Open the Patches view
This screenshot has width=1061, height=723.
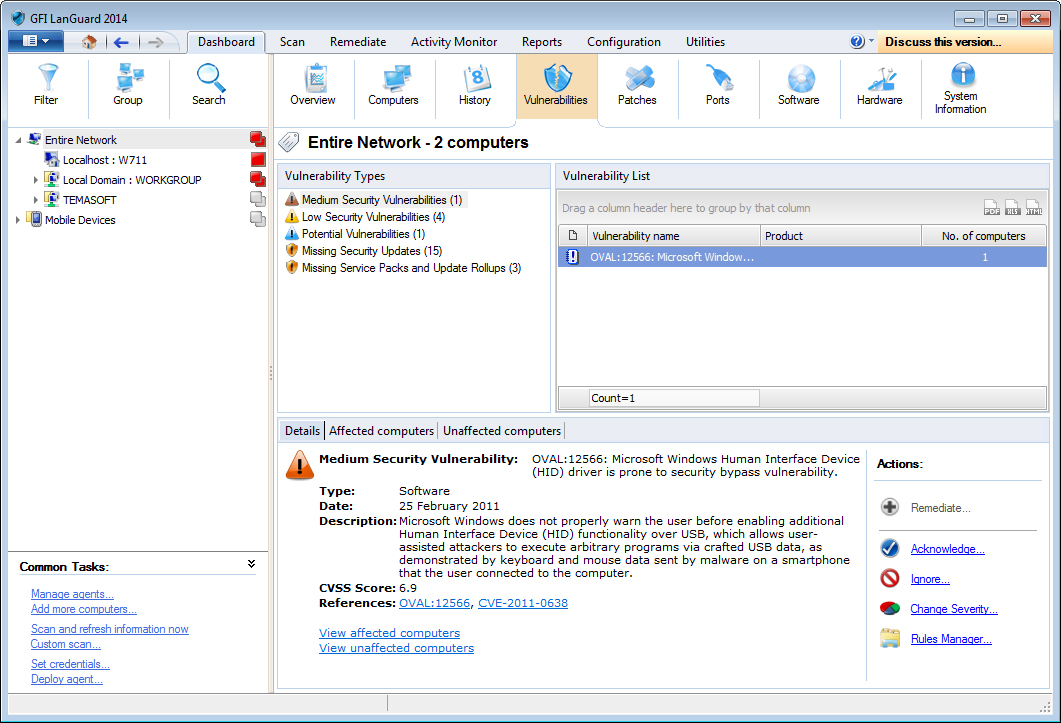click(637, 85)
